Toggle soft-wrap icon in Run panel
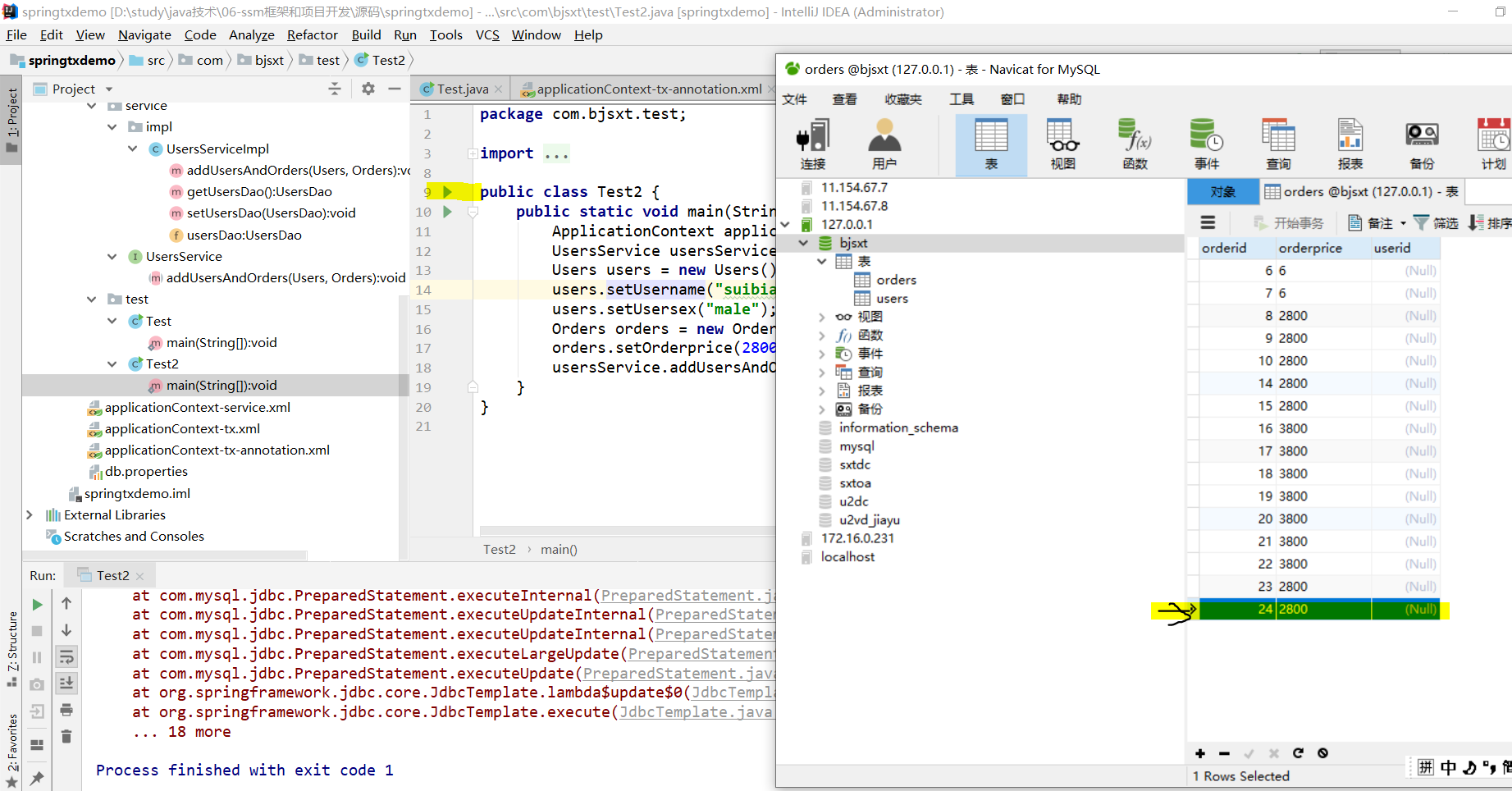The image size is (1512, 791). pyautogui.click(x=66, y=656)
